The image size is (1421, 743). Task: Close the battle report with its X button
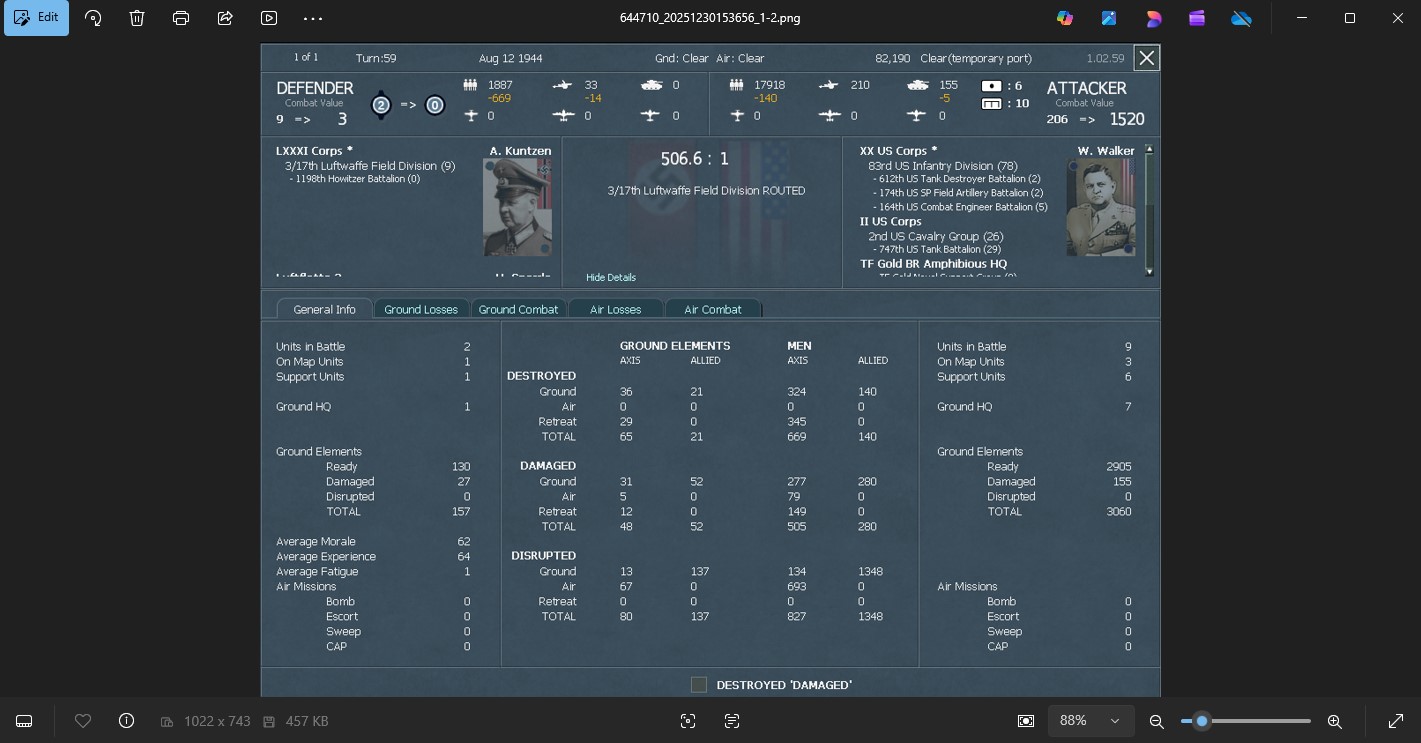pyautogui.click(x=1146, y=57)
